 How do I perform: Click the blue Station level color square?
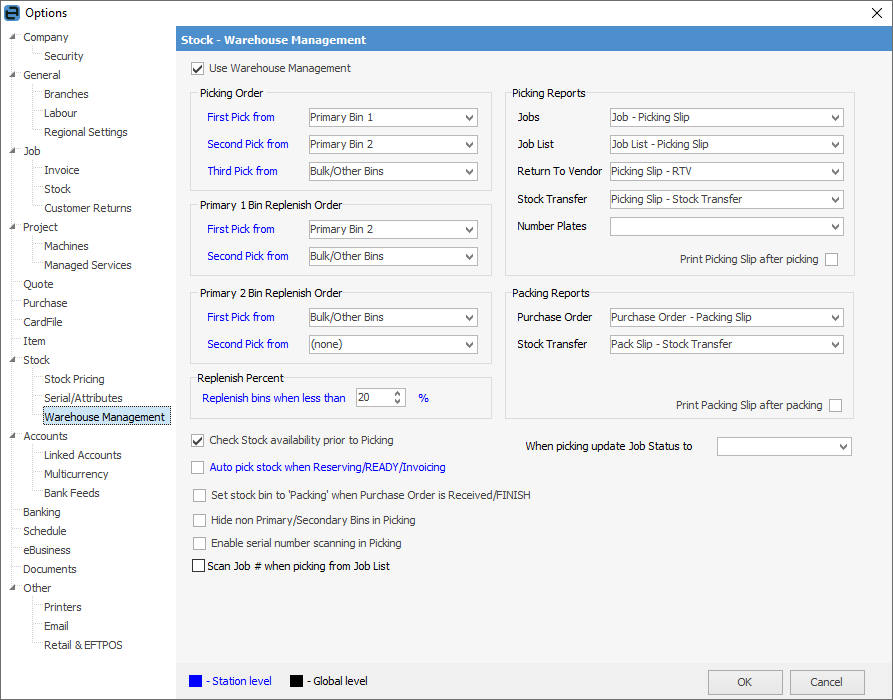(195, 681)
